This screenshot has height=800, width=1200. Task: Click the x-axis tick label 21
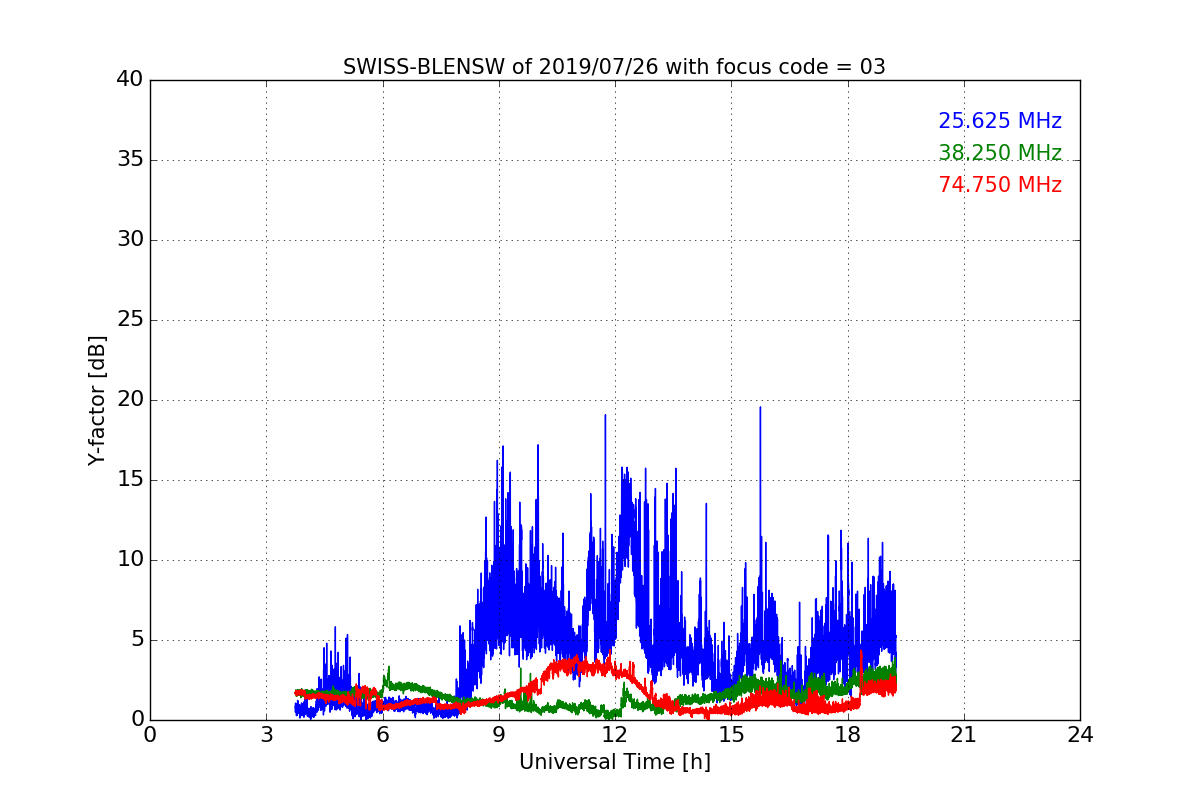963,735
